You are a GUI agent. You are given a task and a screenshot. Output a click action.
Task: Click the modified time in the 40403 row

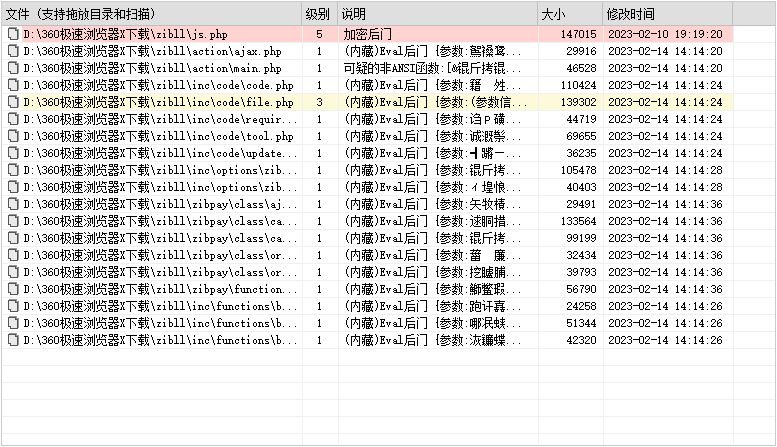666,187
